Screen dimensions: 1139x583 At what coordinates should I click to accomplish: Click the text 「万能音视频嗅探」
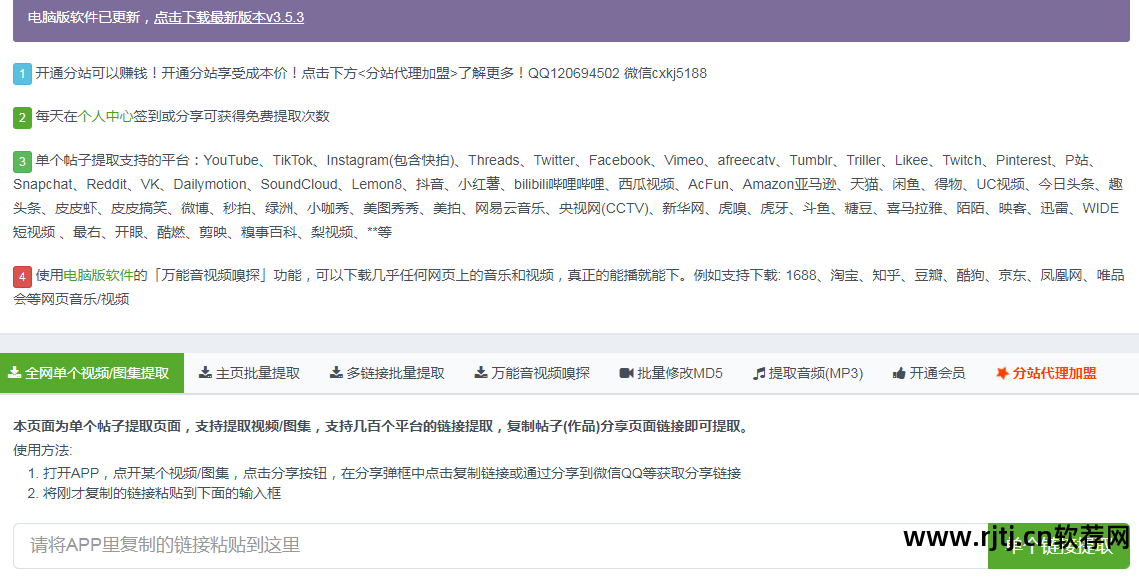point(211,275)
